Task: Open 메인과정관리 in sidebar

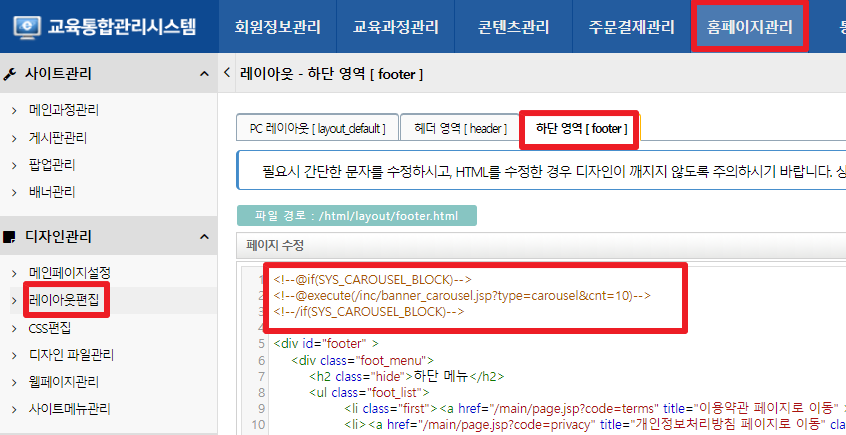Action: pos(64,110)
